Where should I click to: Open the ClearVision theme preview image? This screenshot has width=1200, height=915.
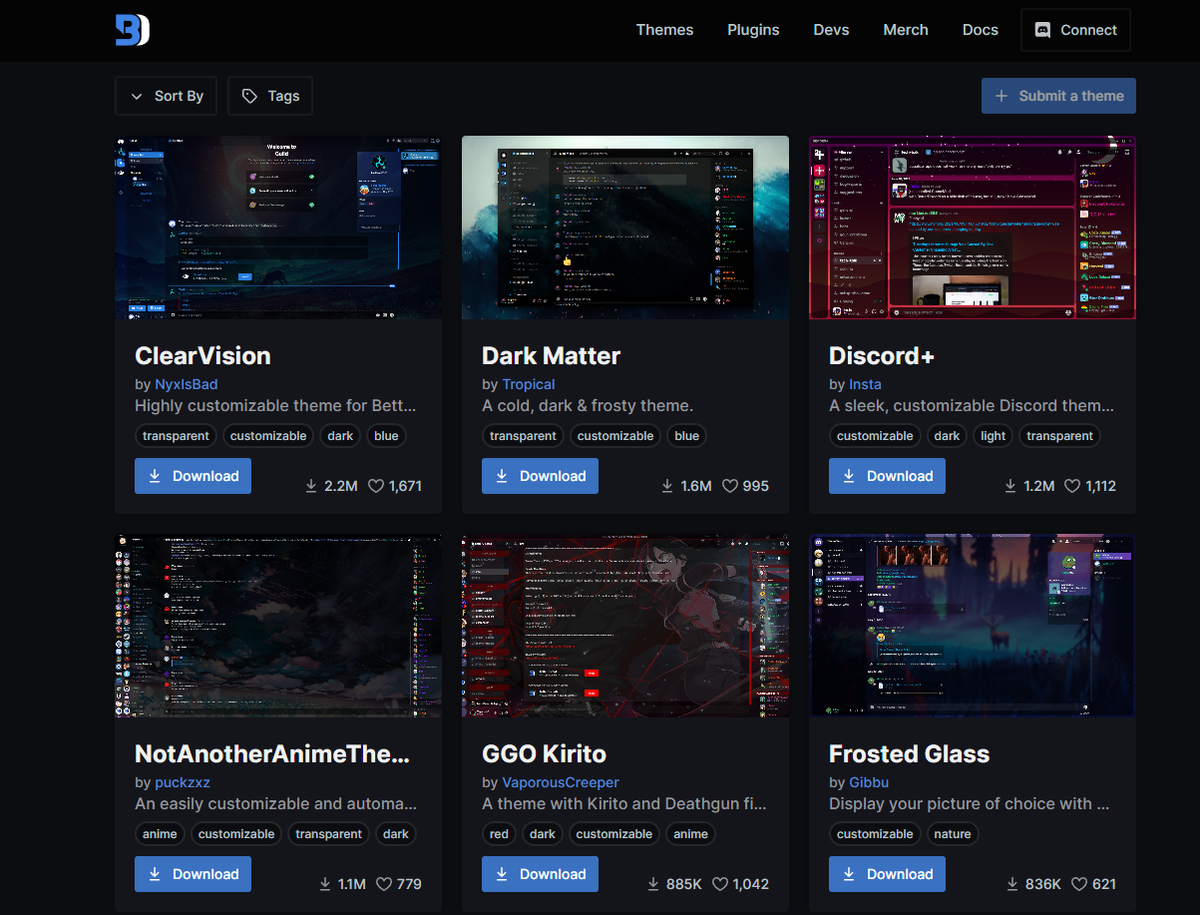tap(278, 228)
